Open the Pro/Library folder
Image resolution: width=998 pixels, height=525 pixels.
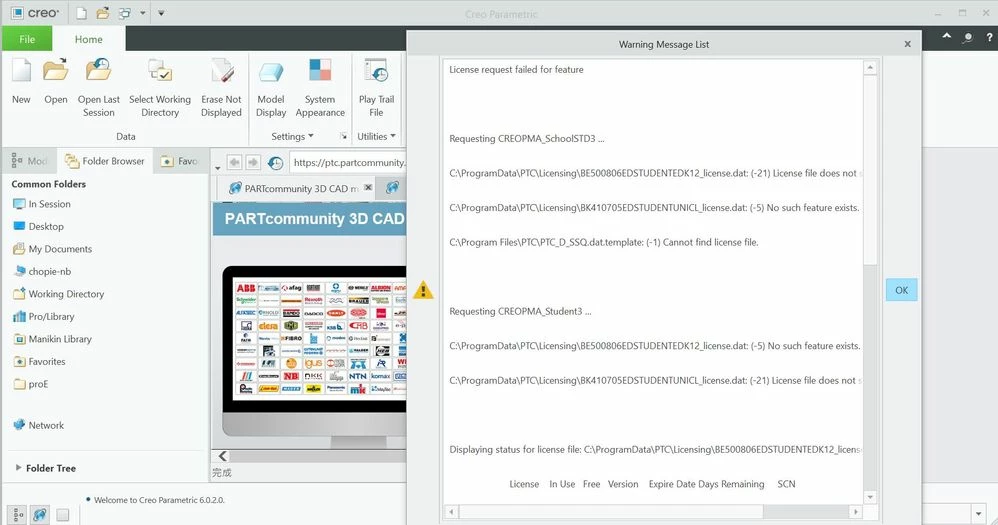tap(44, 316)
